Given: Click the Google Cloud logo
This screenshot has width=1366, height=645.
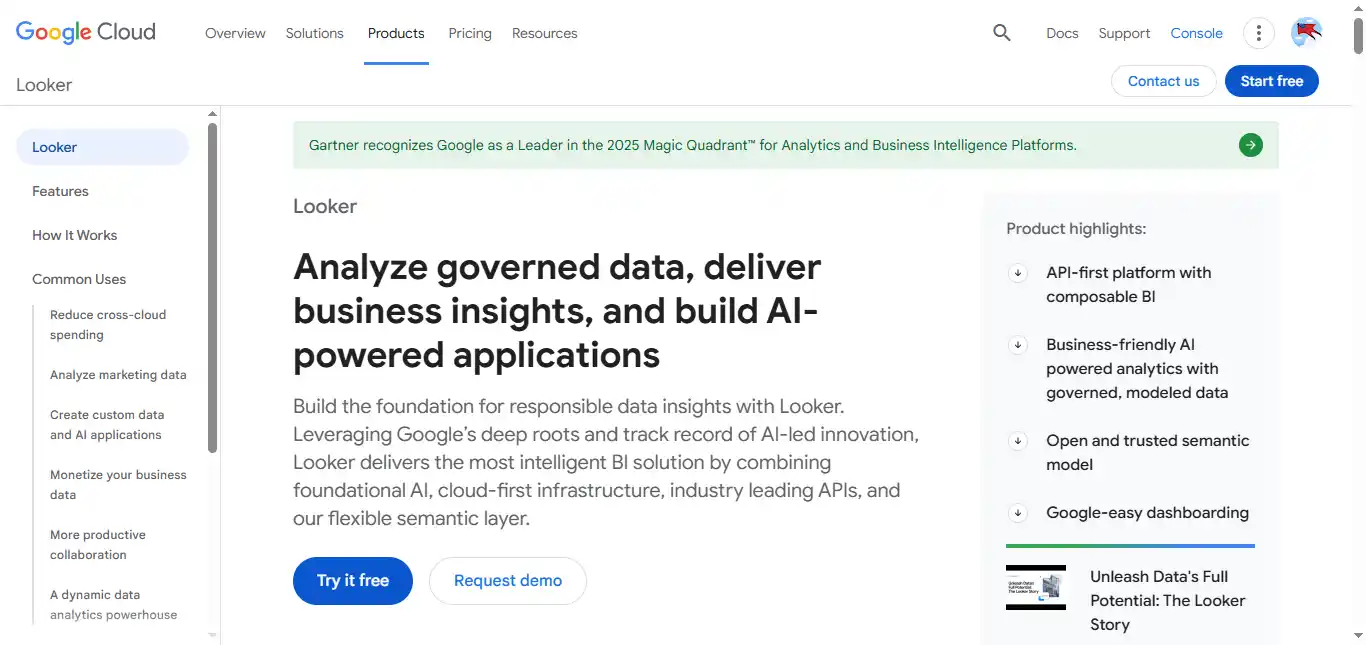Looking at the screenshot, I should pyautogui.click(x=86, y=32).
